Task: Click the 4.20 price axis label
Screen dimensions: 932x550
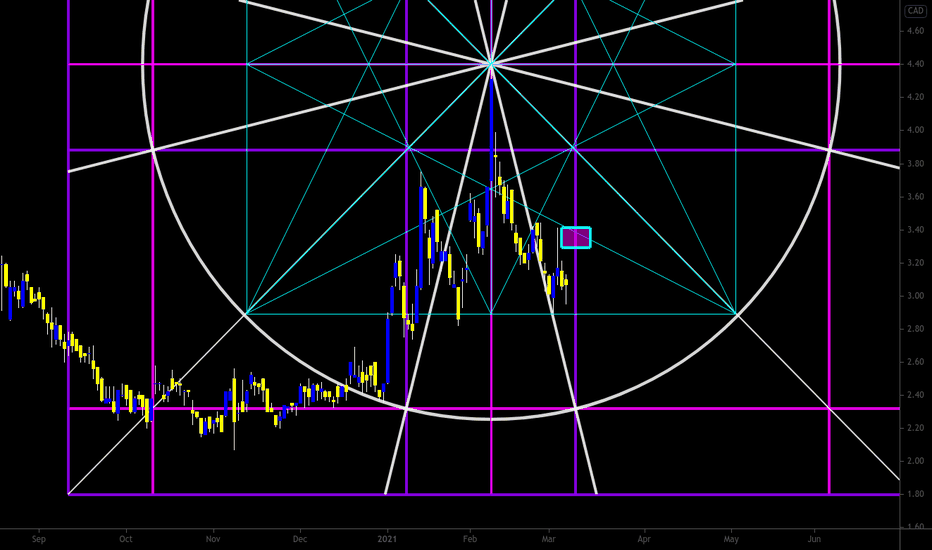Action: click(915, 97)
